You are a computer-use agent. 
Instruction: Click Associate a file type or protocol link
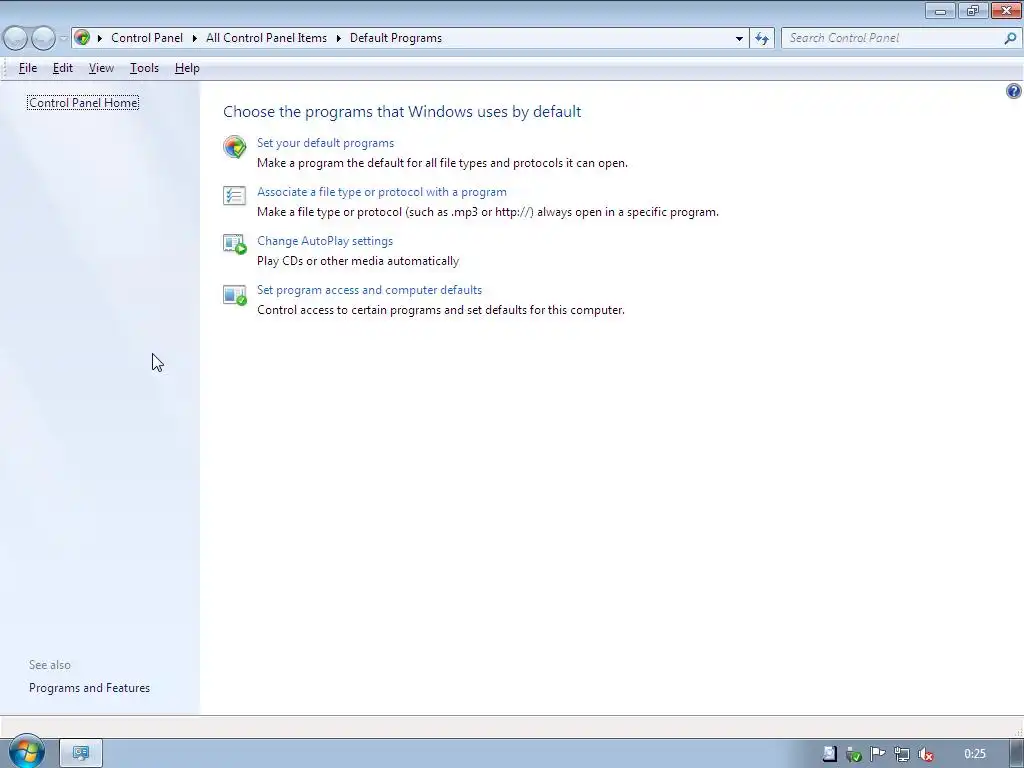click(381, 192)
